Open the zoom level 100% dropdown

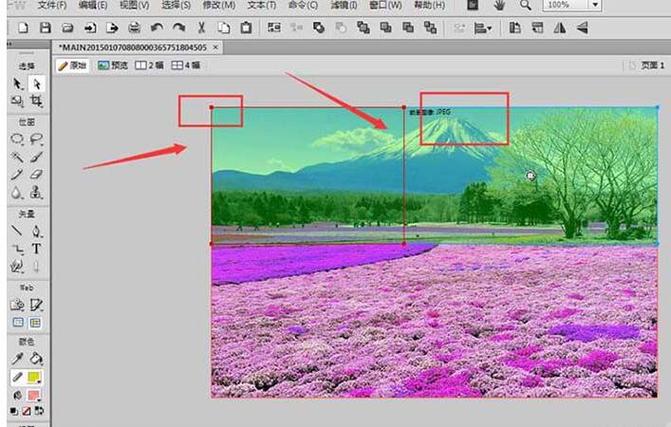pos(596,6)
